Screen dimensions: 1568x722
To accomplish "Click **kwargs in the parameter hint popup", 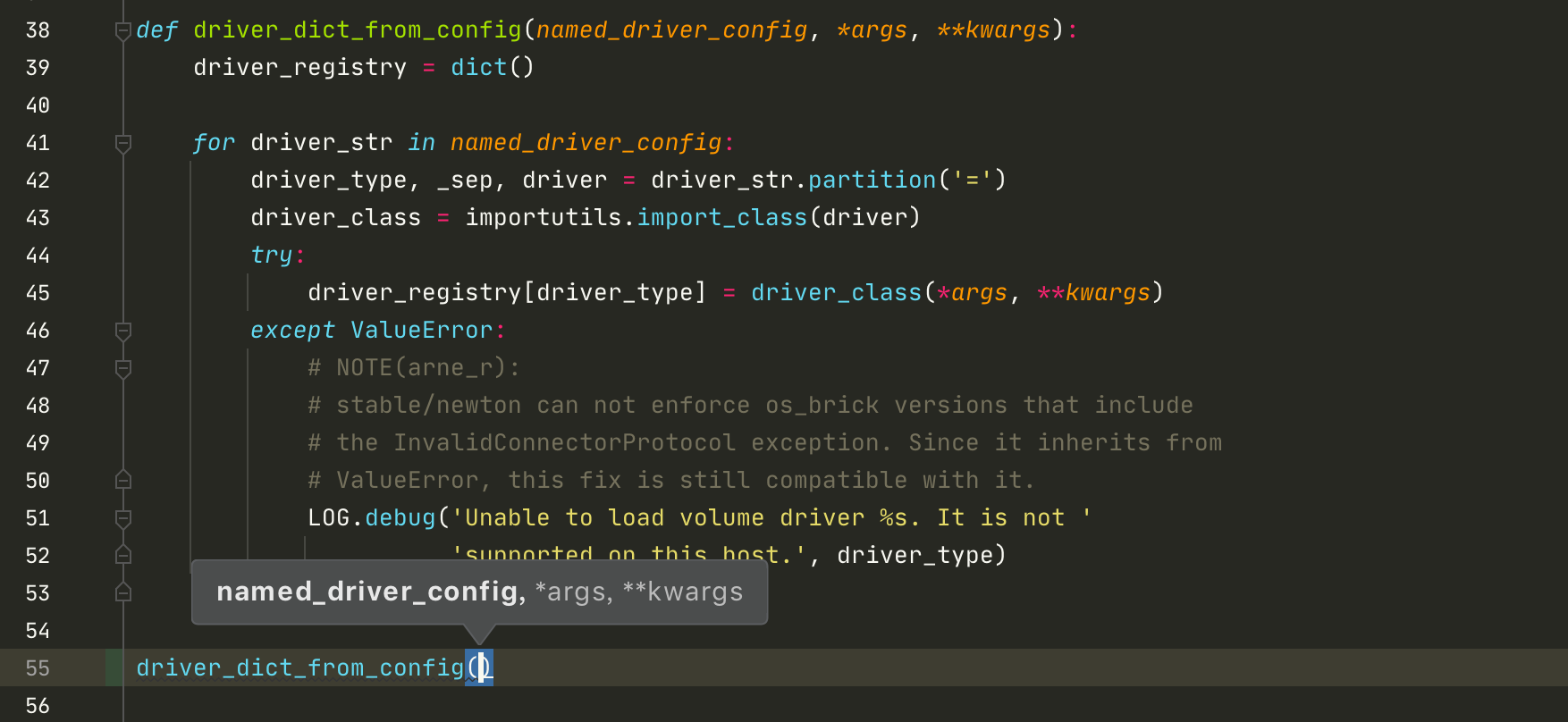I will pos(683,592).
